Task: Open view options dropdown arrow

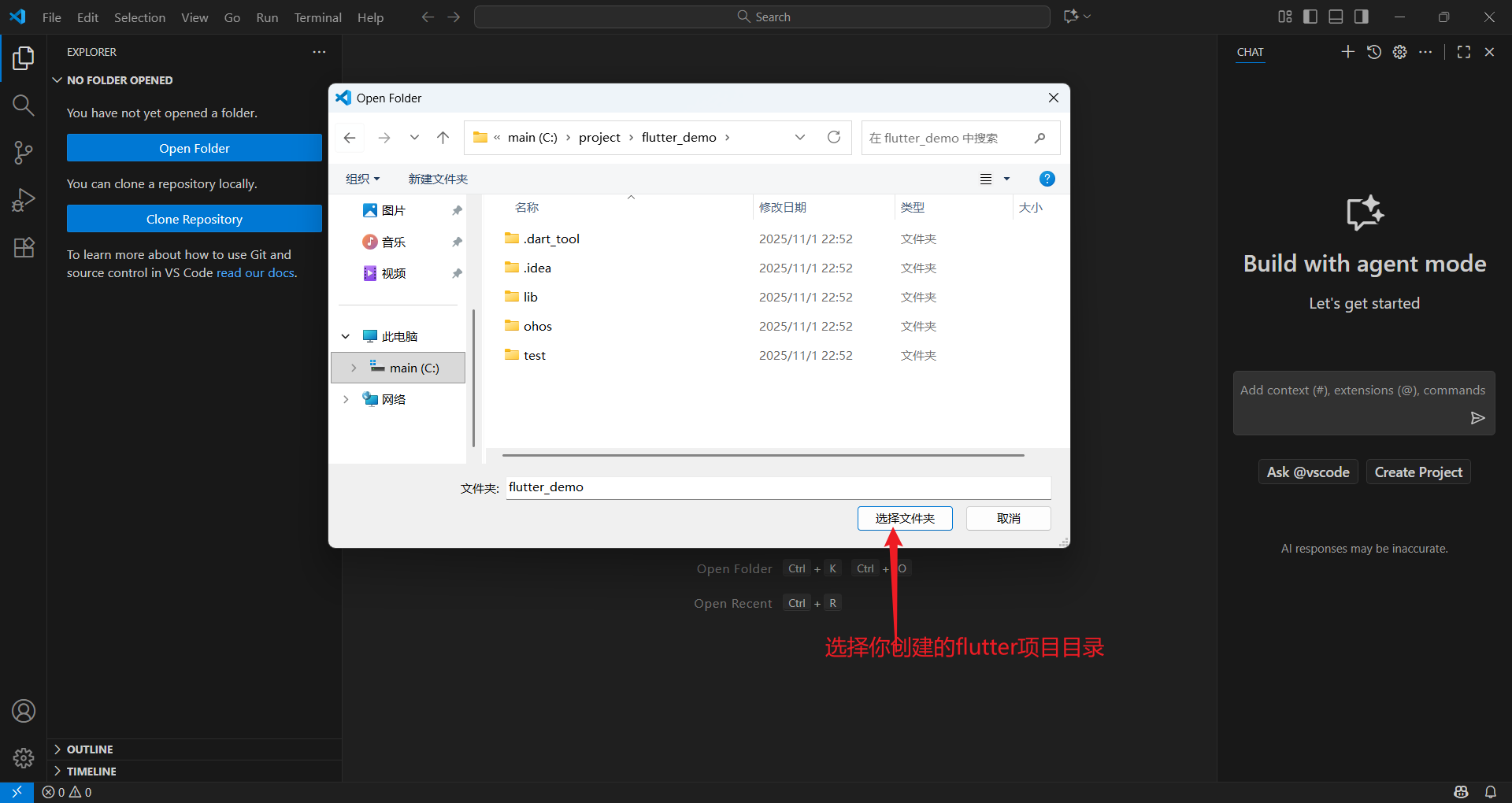Action: (1006, 179)
